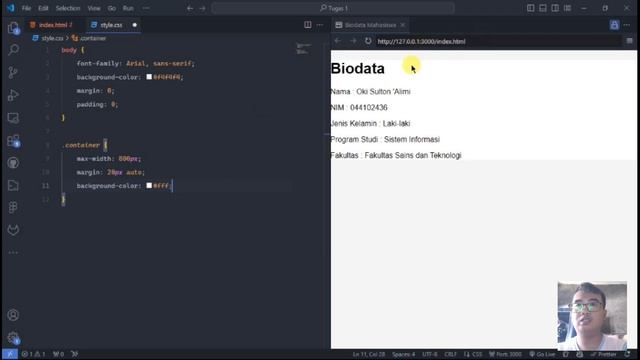The height and width of the screenshot is (360, 640).
Task: Click the '.container' selector in the editor
Action: (81, 145)
